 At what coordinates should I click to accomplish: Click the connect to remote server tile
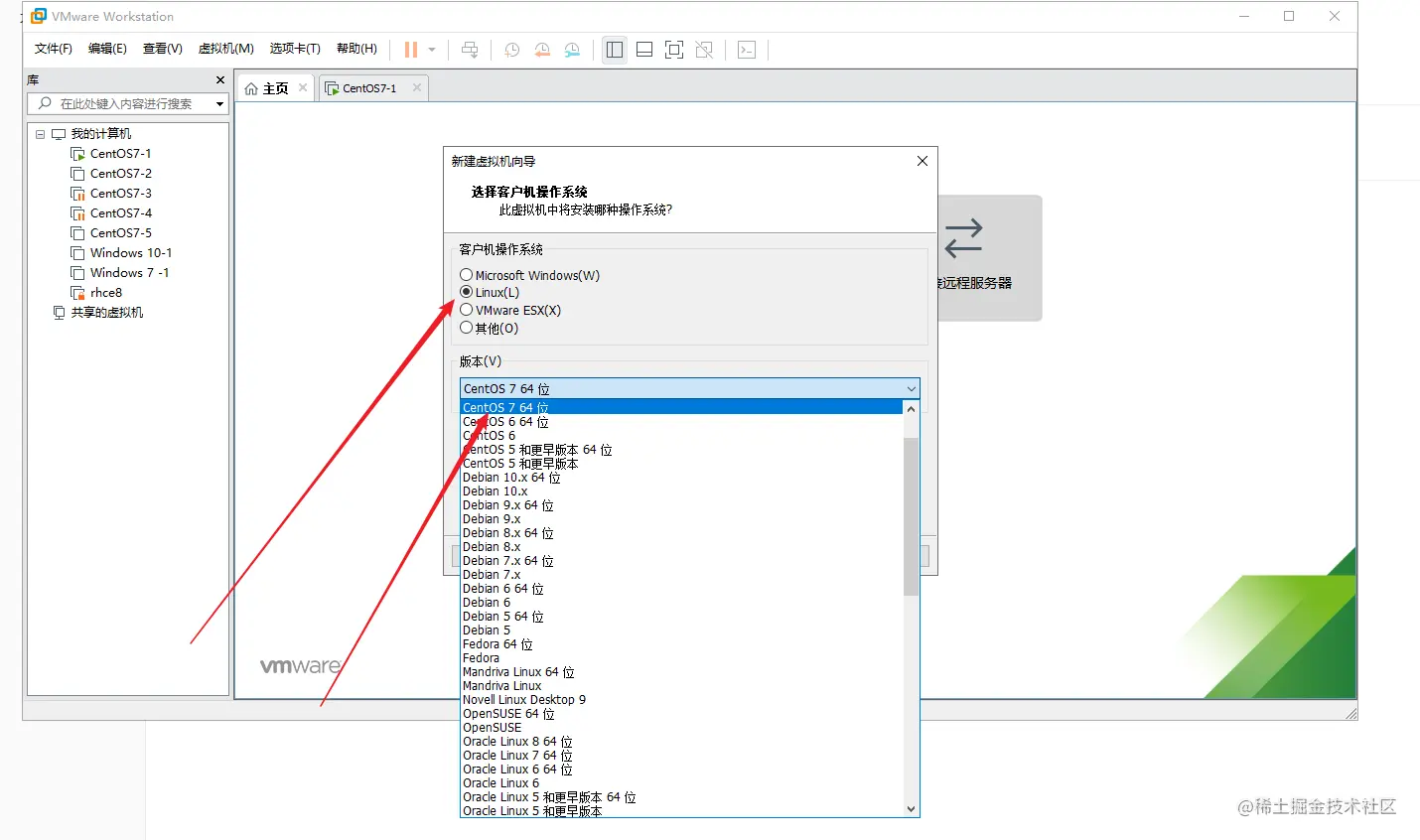(989, 257)
